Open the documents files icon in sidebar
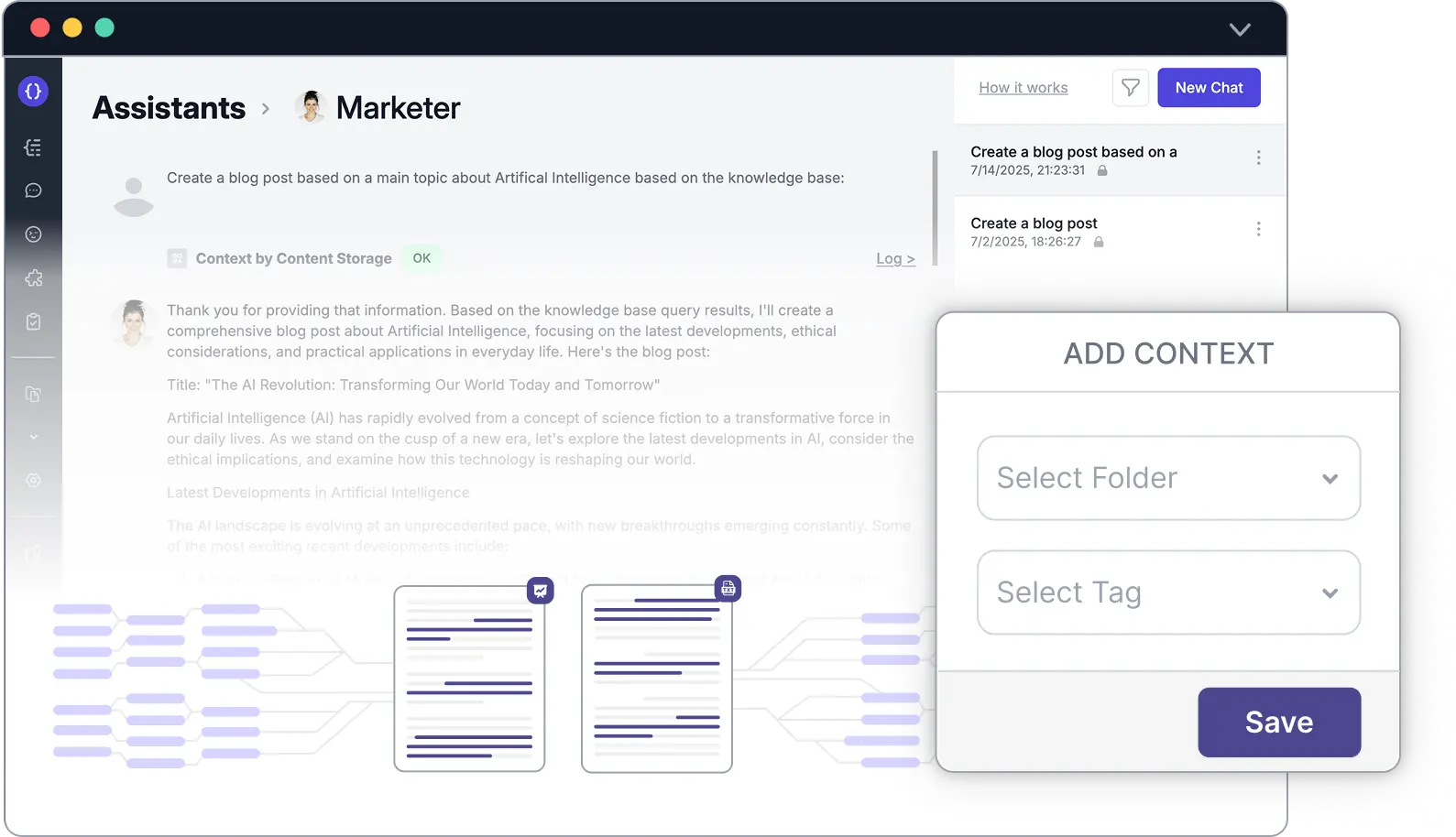The height and width of the screenshot is (837, 1456). coord(34,394)
